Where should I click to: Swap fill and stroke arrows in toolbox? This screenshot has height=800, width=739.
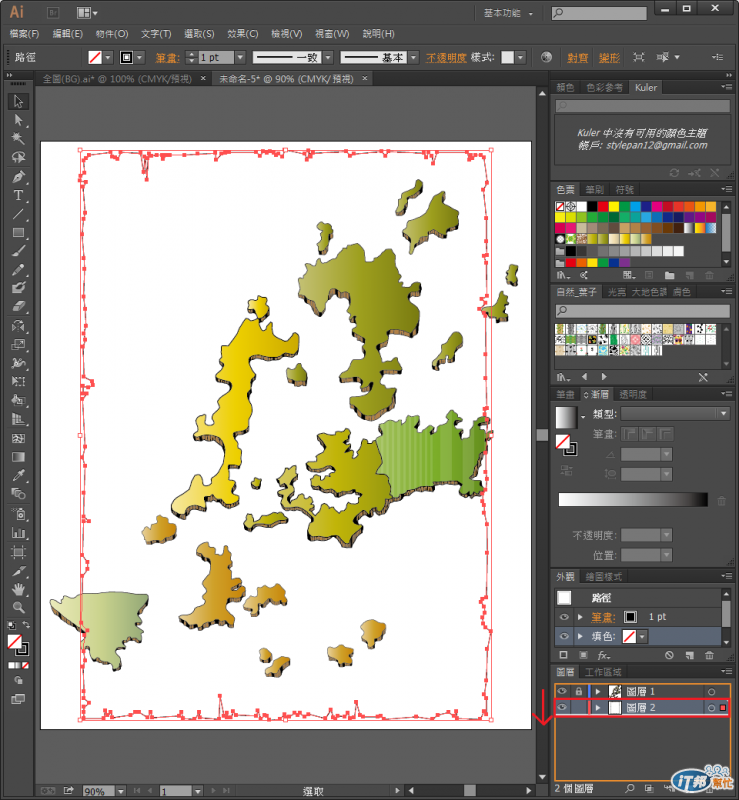(26, 625)
